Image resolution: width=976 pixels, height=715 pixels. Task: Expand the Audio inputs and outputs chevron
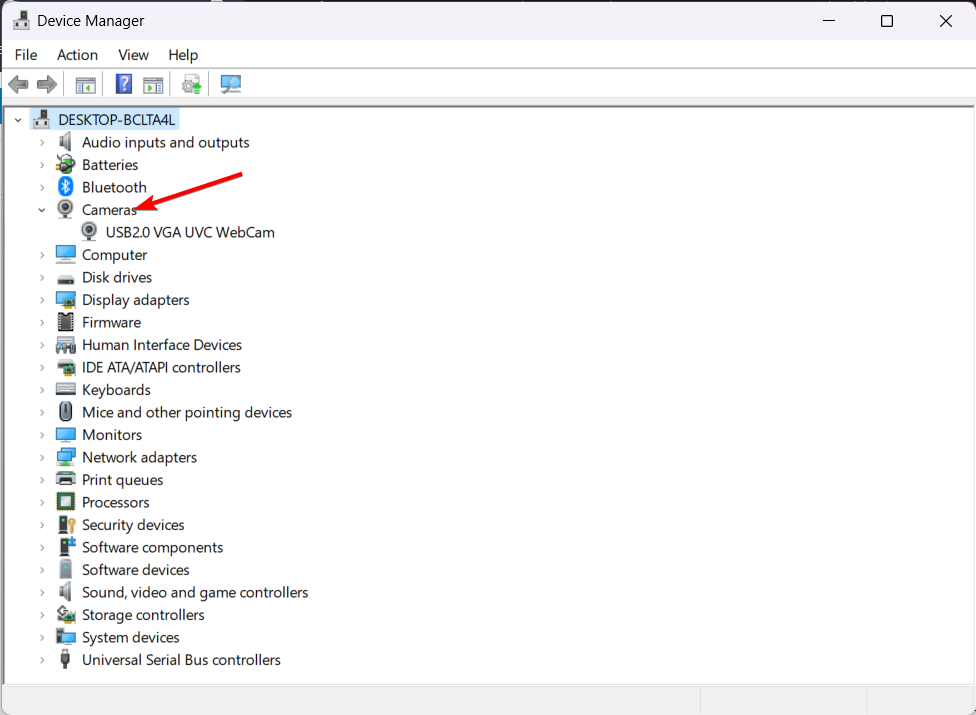42,143
